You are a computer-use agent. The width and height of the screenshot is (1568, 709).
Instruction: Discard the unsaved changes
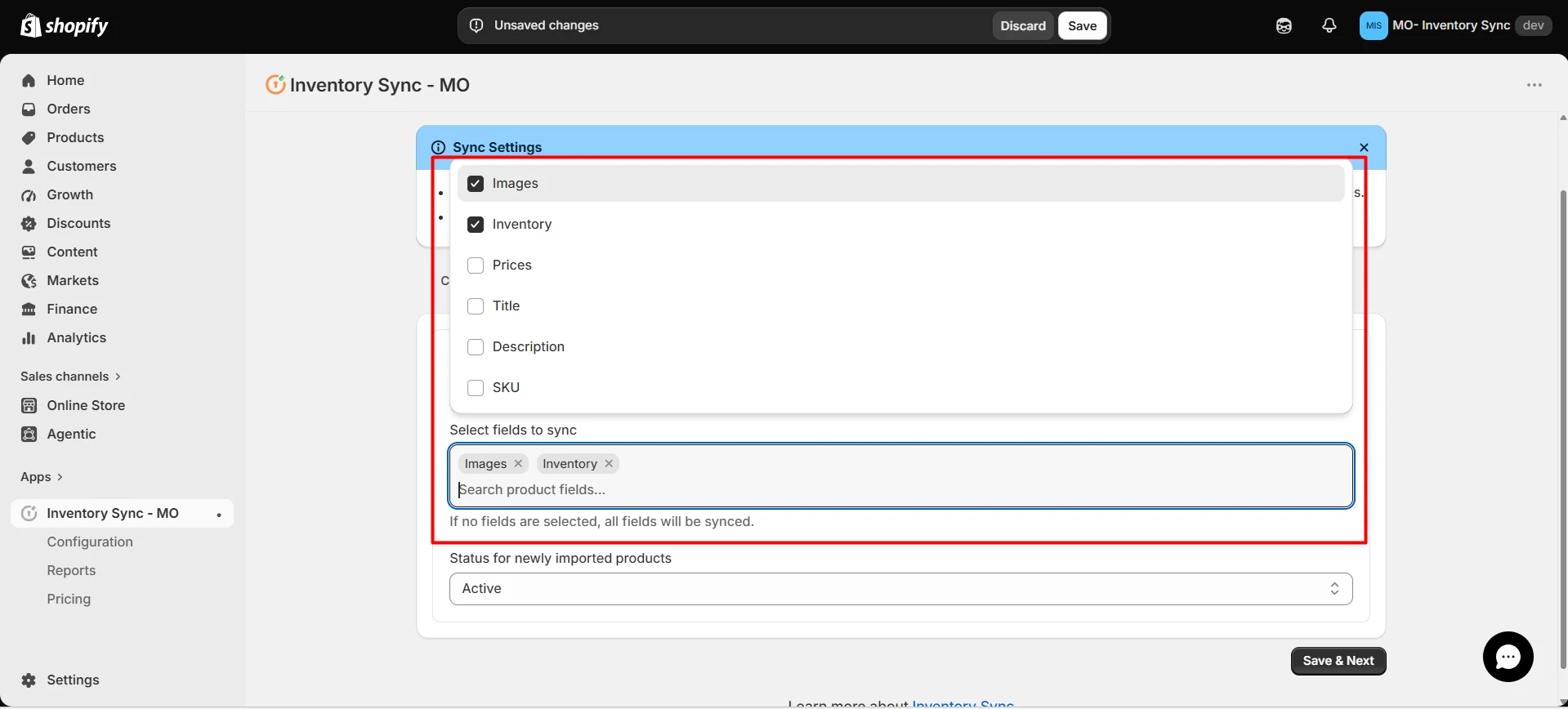coord(1023,25)
